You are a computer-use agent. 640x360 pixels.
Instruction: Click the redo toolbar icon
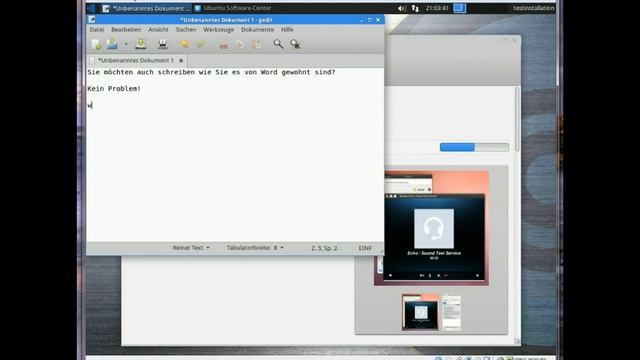click(201, 44)
